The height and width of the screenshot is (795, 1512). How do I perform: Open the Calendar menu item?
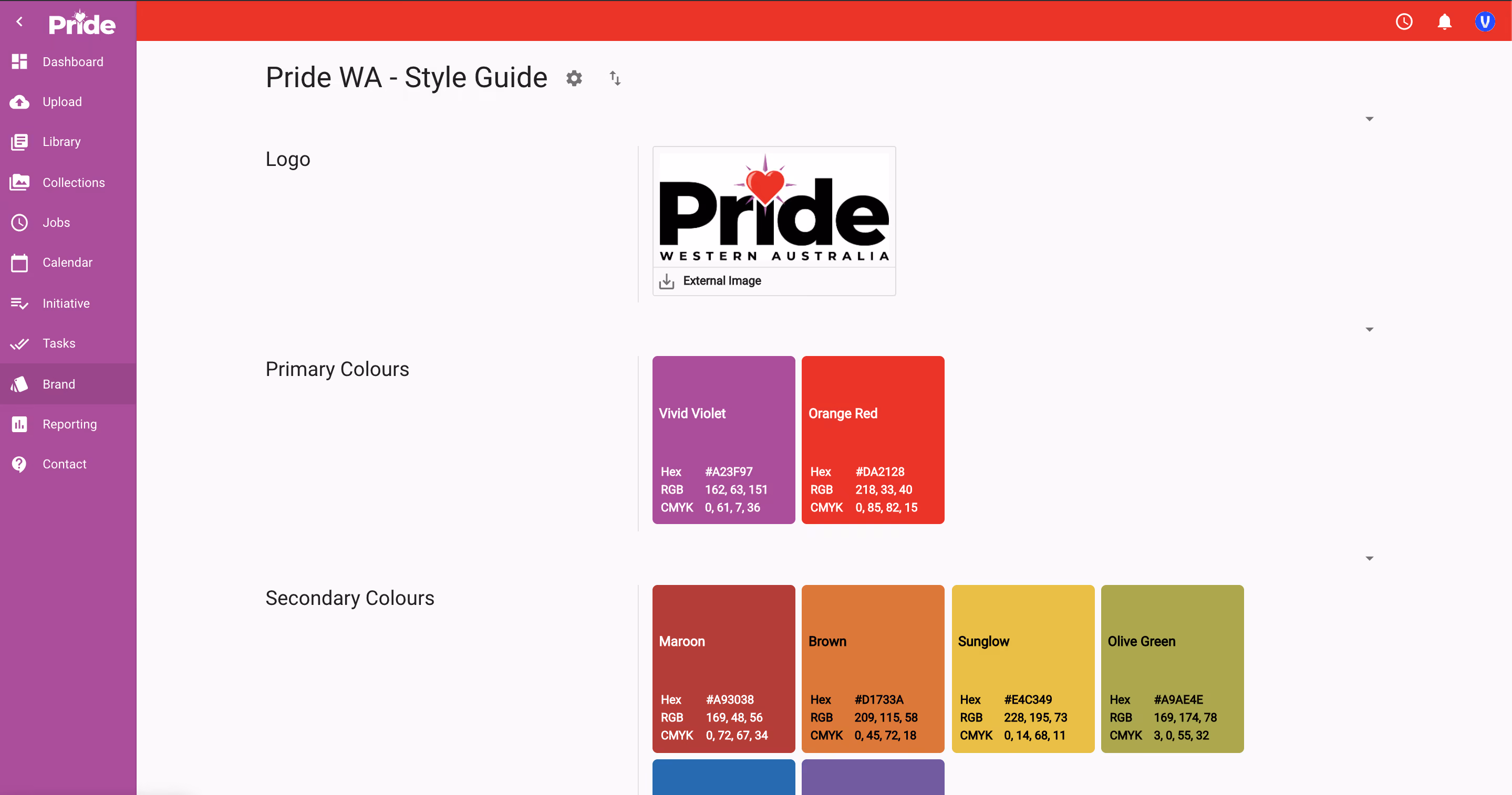[x=68, y=262]
